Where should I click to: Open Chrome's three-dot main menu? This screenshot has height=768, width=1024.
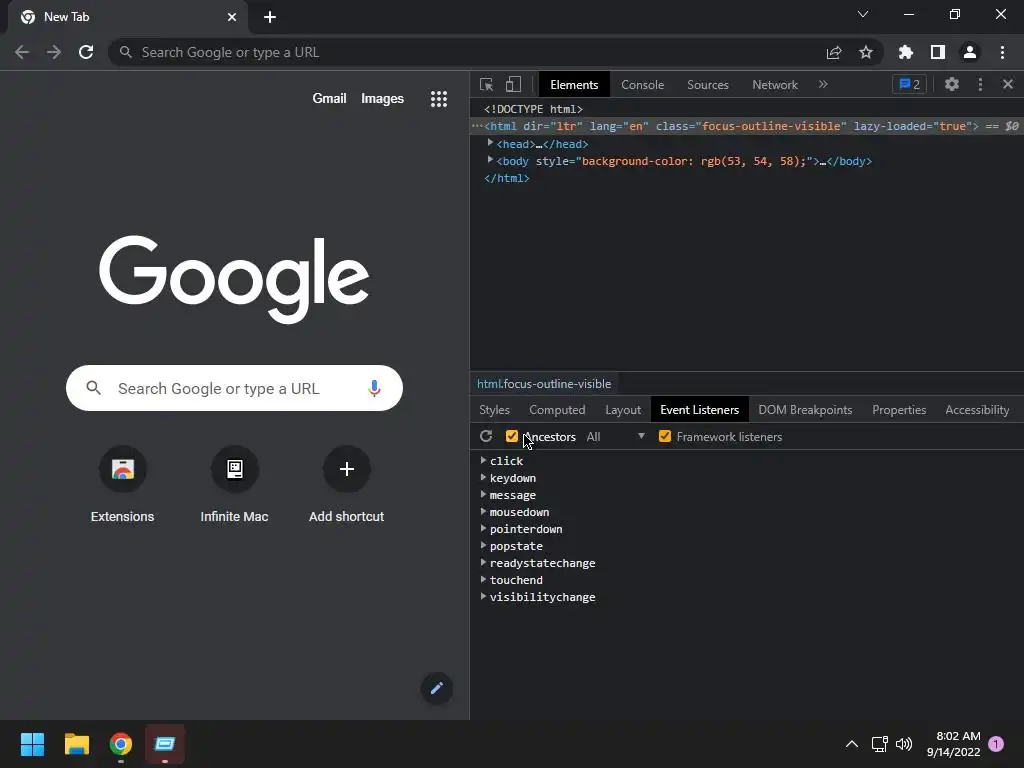coord(1002,52)
